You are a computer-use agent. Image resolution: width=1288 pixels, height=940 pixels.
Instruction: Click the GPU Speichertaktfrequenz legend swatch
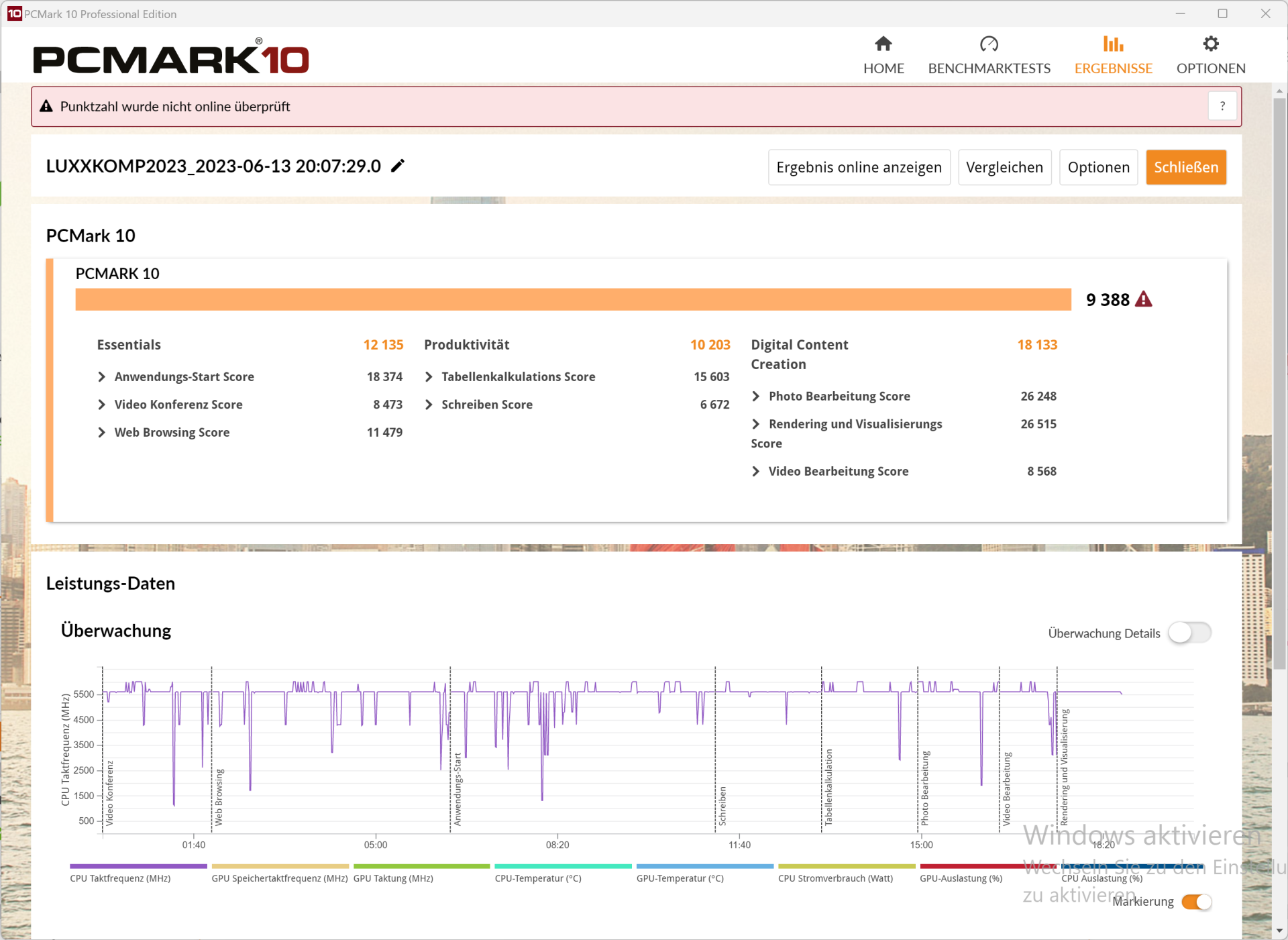[280, 866]
